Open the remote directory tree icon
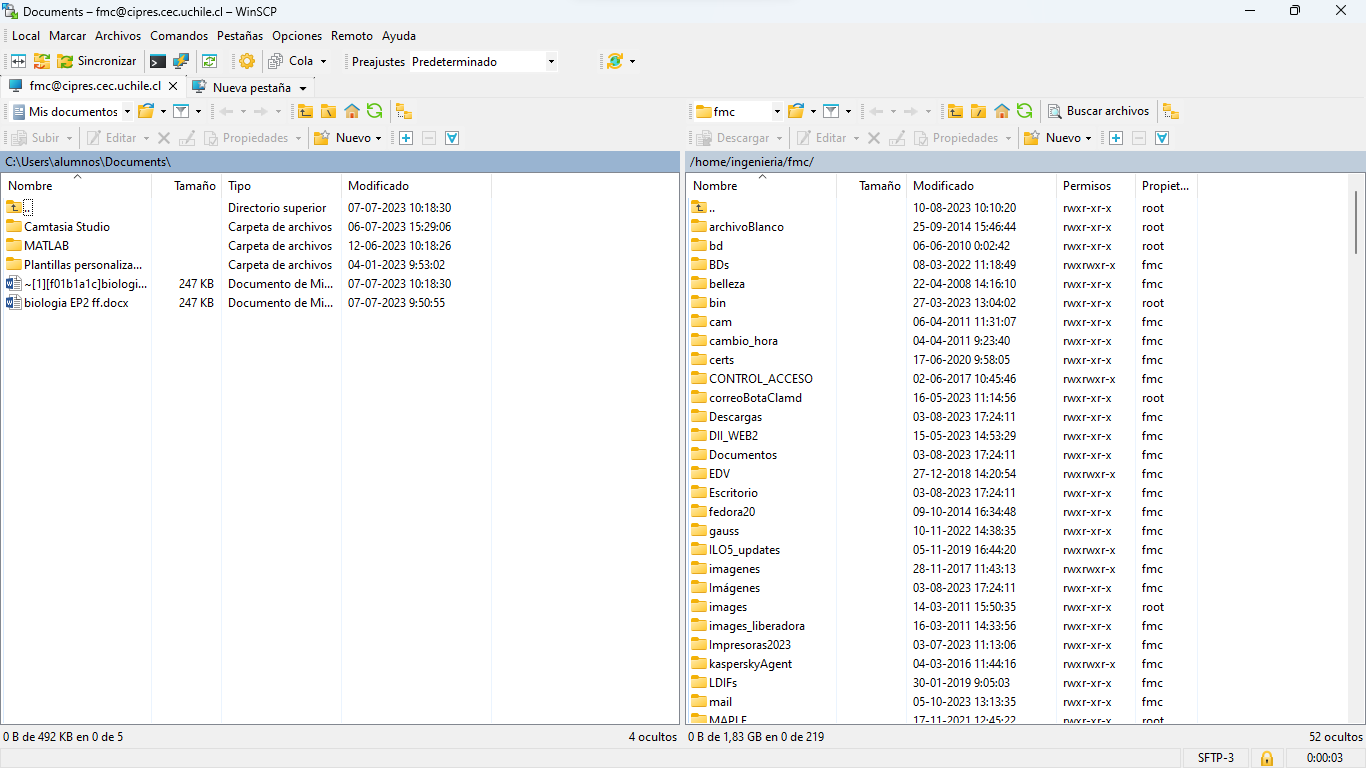The height and width of the screenshot is (768, 1366). 1171,111
